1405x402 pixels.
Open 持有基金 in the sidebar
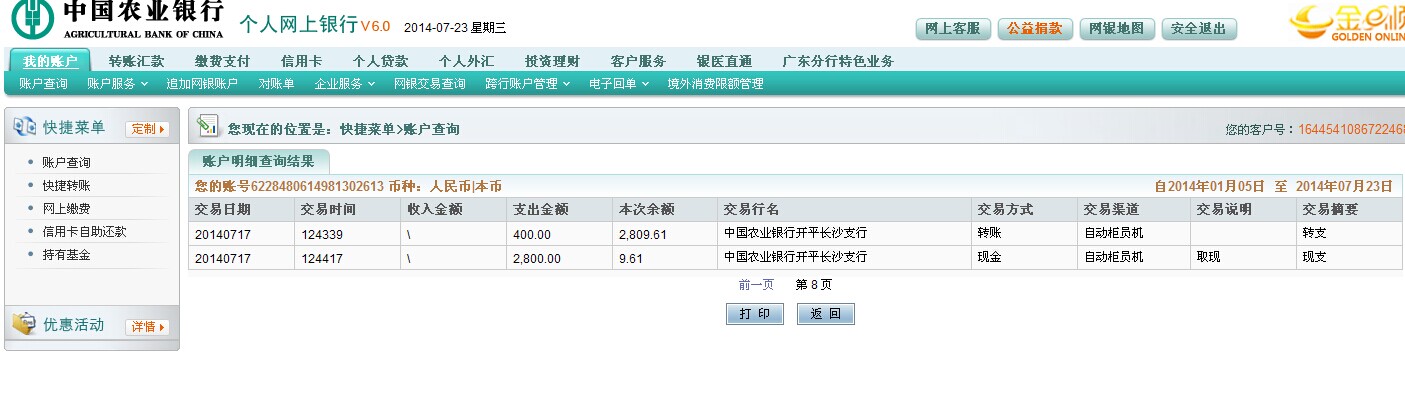click(x=66, y=255)
